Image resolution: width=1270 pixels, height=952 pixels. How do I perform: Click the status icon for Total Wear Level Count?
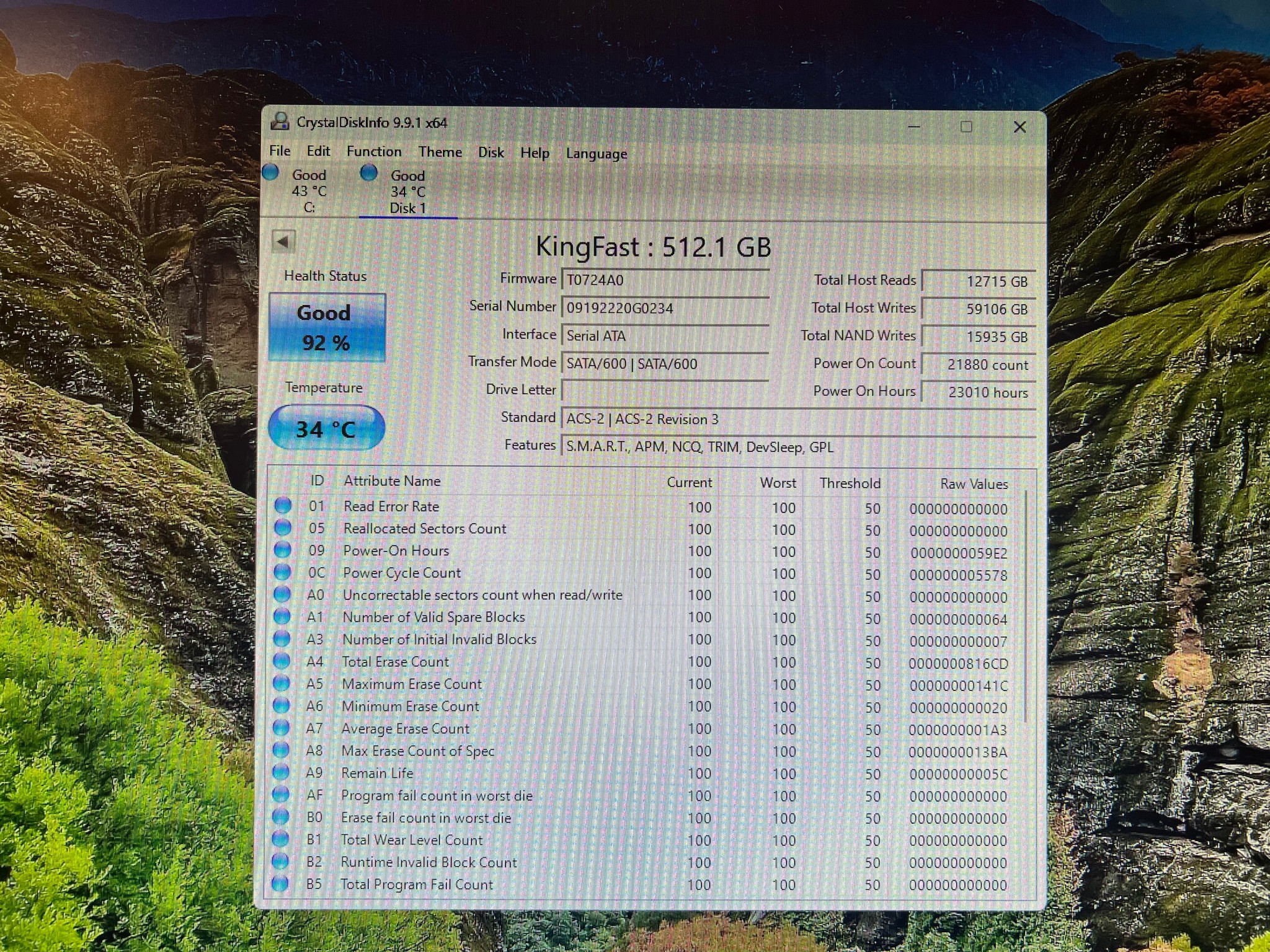[x=280, y=839]
